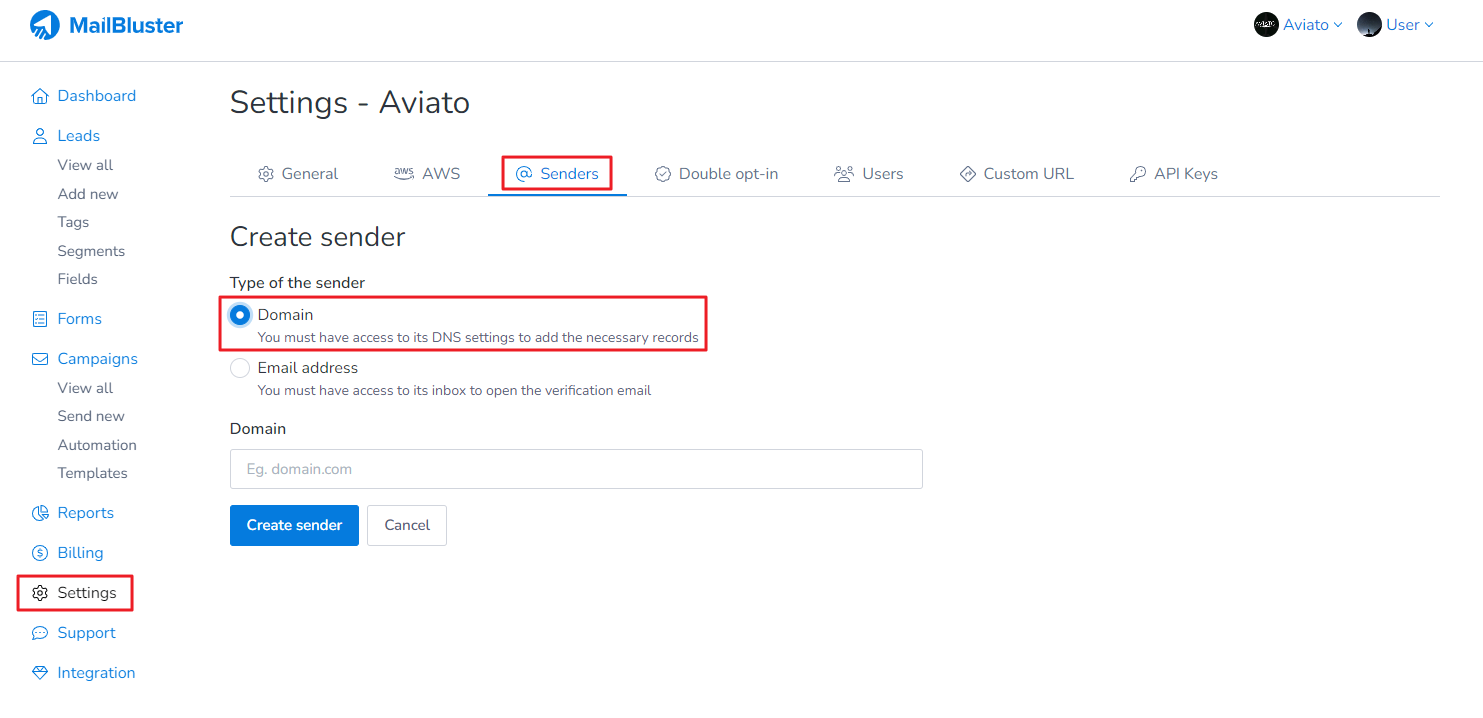Select the Email address radio button
The image size is (1483, 718).
[x=240, y=368]
